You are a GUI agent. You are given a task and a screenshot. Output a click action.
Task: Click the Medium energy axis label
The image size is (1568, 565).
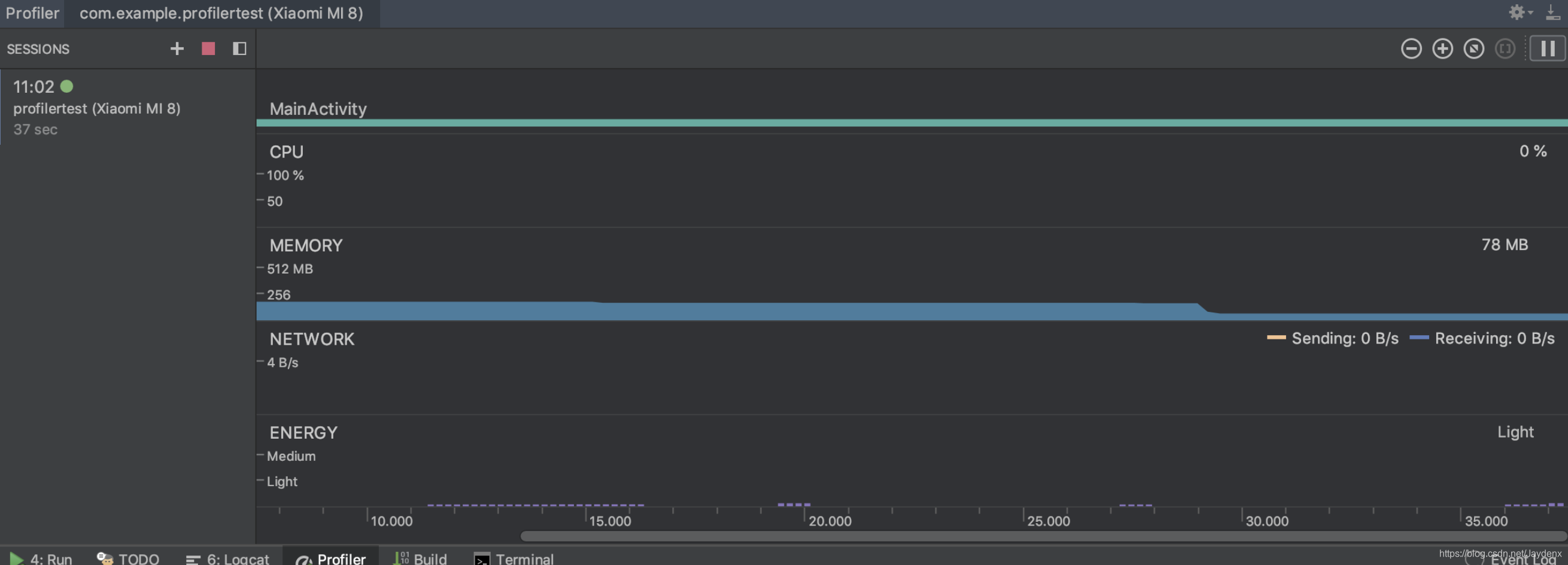(291, 456)
